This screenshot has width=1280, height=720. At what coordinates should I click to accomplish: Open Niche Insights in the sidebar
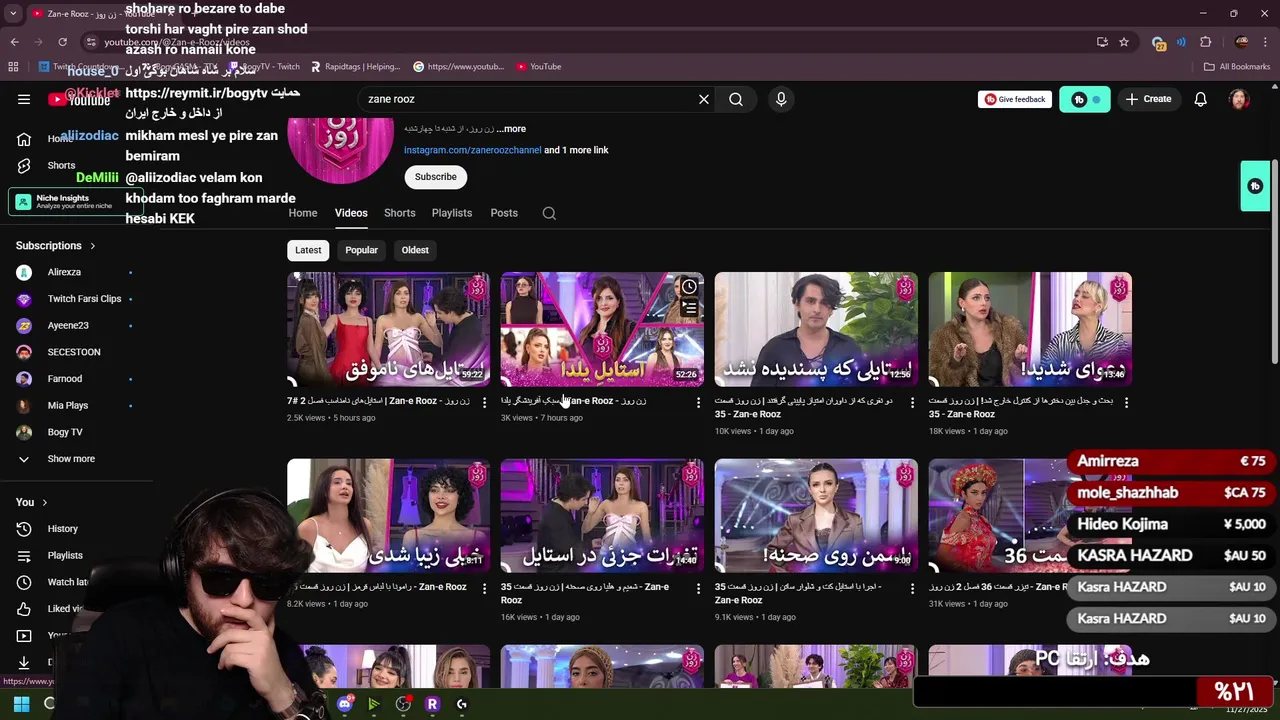click(76, 202)
